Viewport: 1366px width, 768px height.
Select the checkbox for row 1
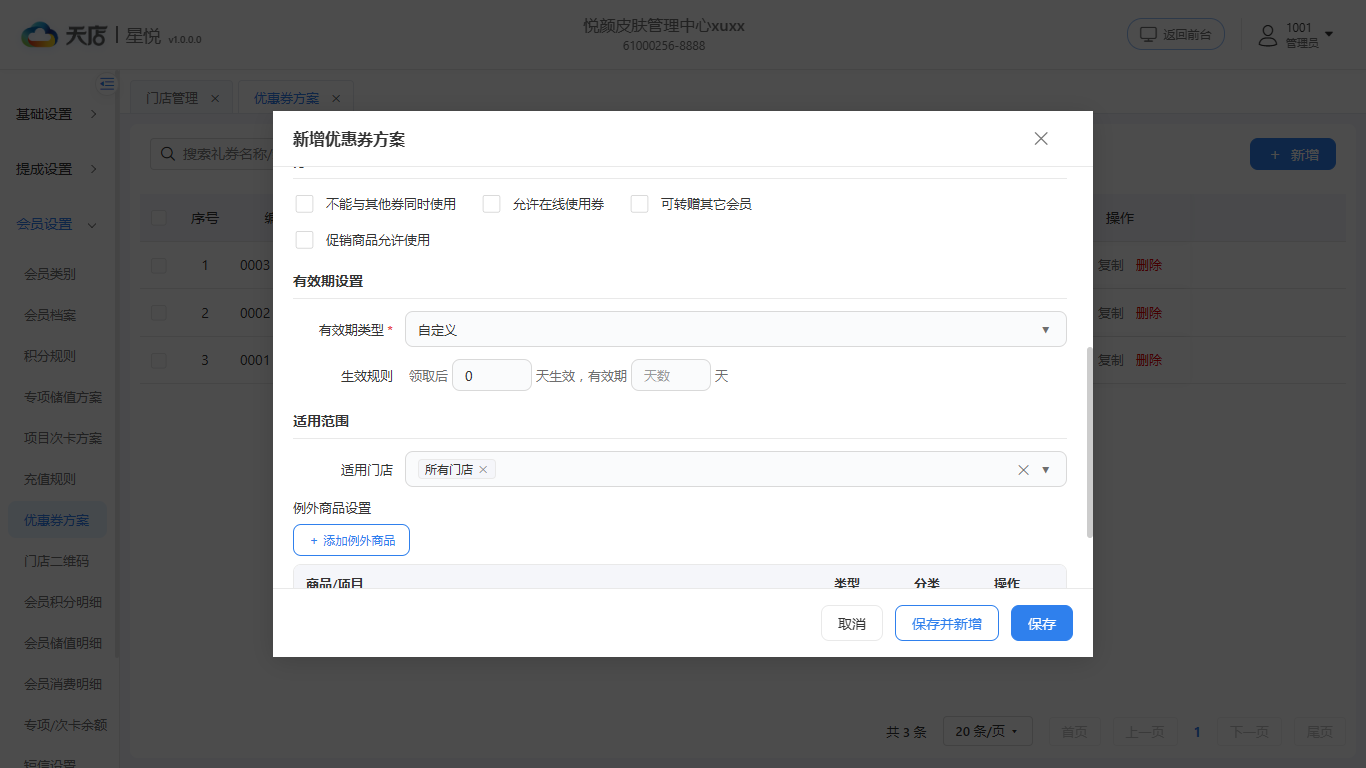click(159, 265)
